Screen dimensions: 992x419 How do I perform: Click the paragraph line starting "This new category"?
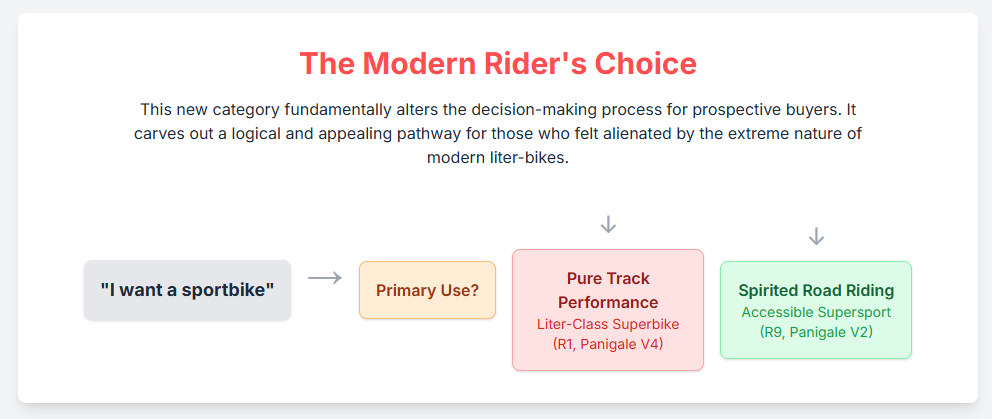(498, 108)
